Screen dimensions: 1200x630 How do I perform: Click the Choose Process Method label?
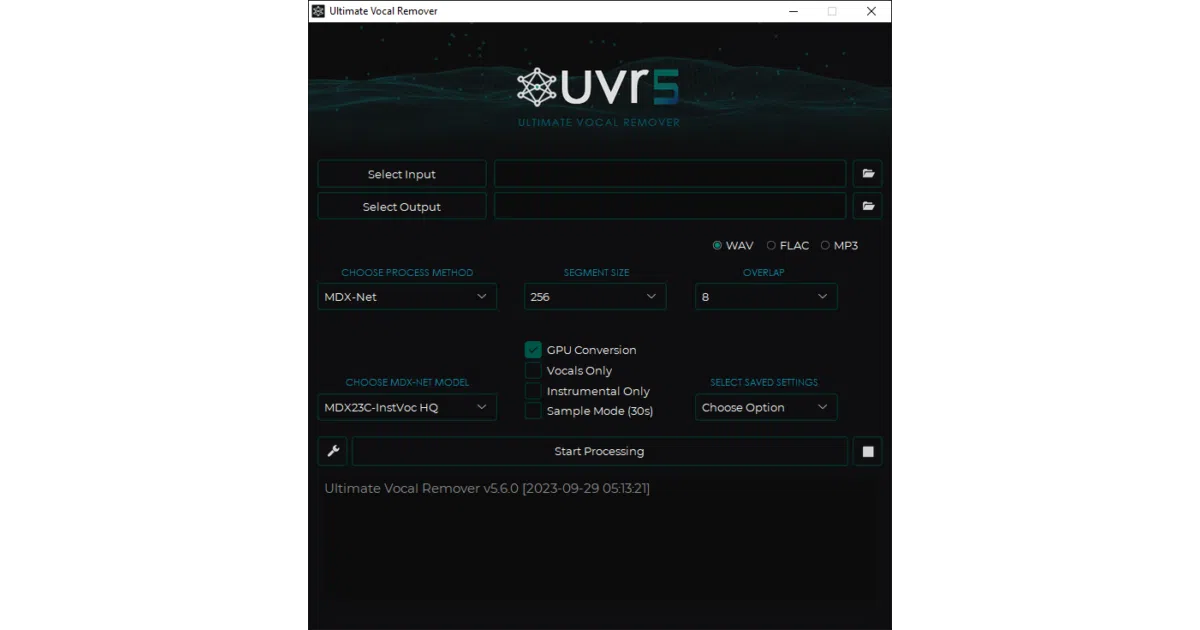(x=407, y=272)
